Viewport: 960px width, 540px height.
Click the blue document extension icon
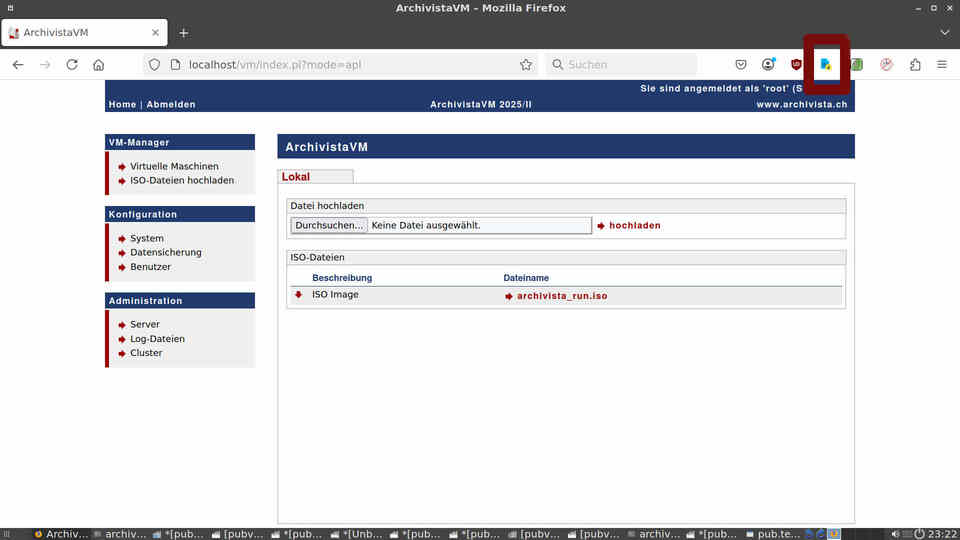click(826, 64)
